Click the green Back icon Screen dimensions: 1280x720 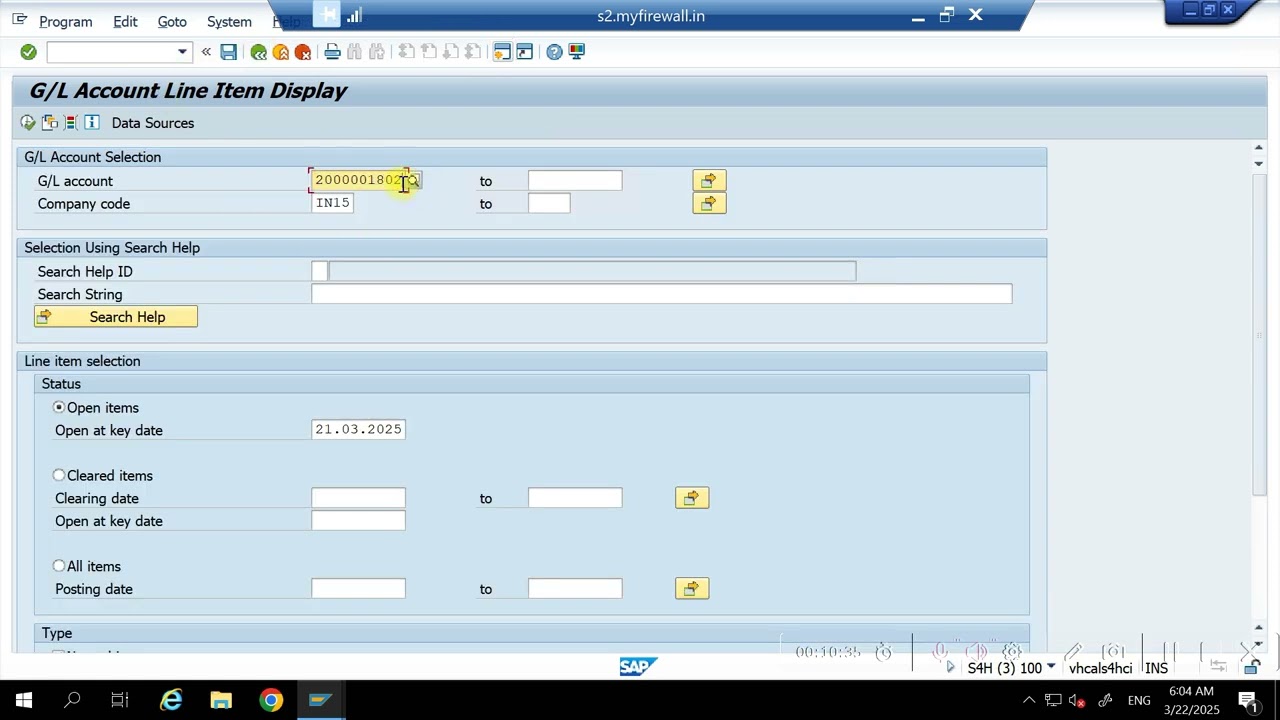259,52
